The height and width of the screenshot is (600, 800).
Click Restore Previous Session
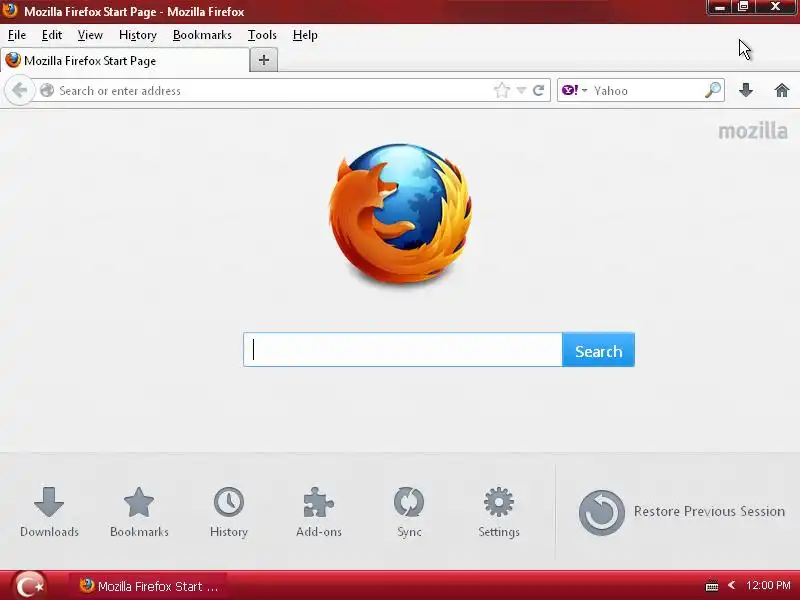(x=682, y=512)
